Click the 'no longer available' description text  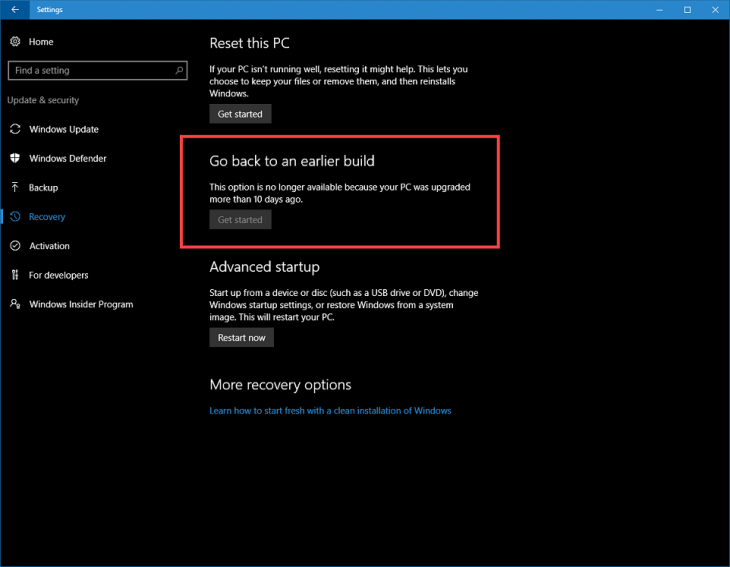tap(340, 193)
